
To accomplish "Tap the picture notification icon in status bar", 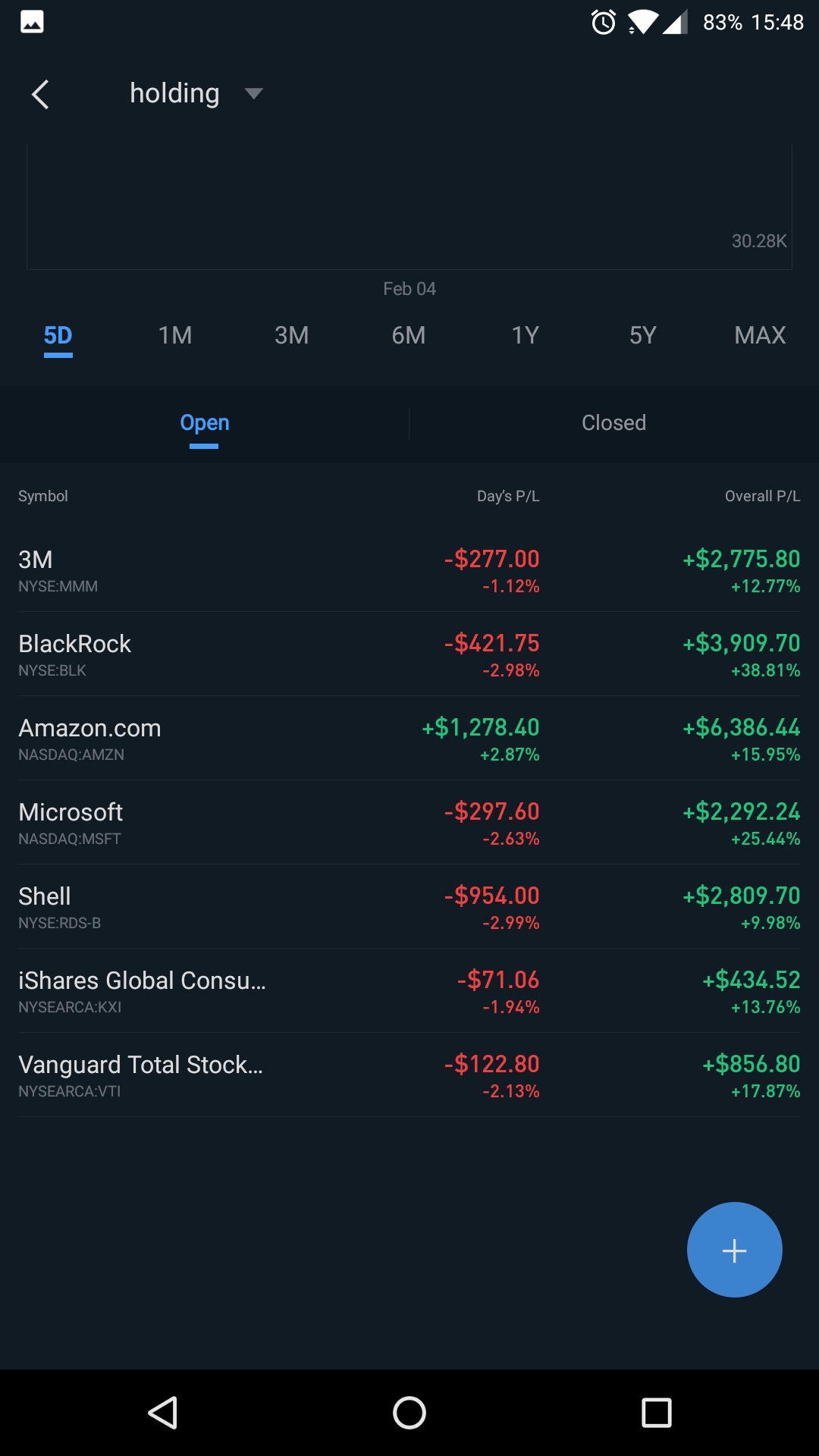I will [x=32, y=22].
